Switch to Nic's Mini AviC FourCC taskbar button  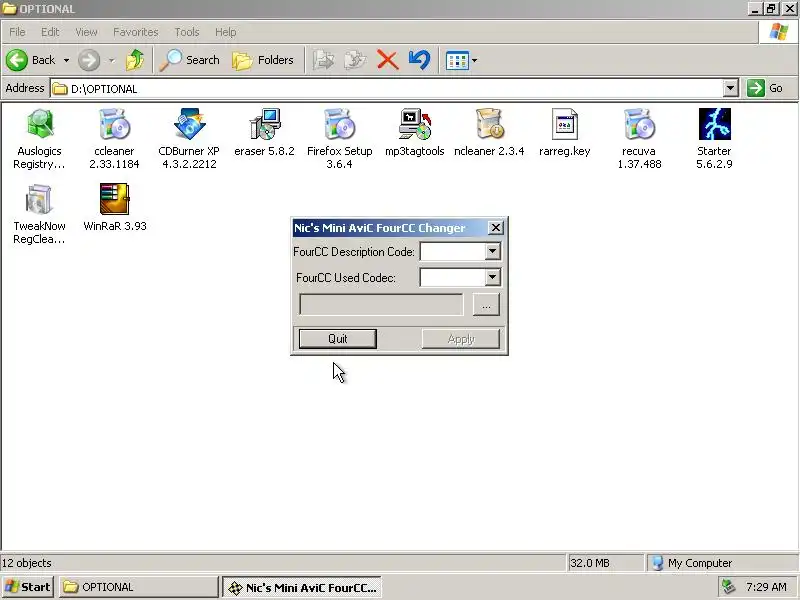point(302,588)
